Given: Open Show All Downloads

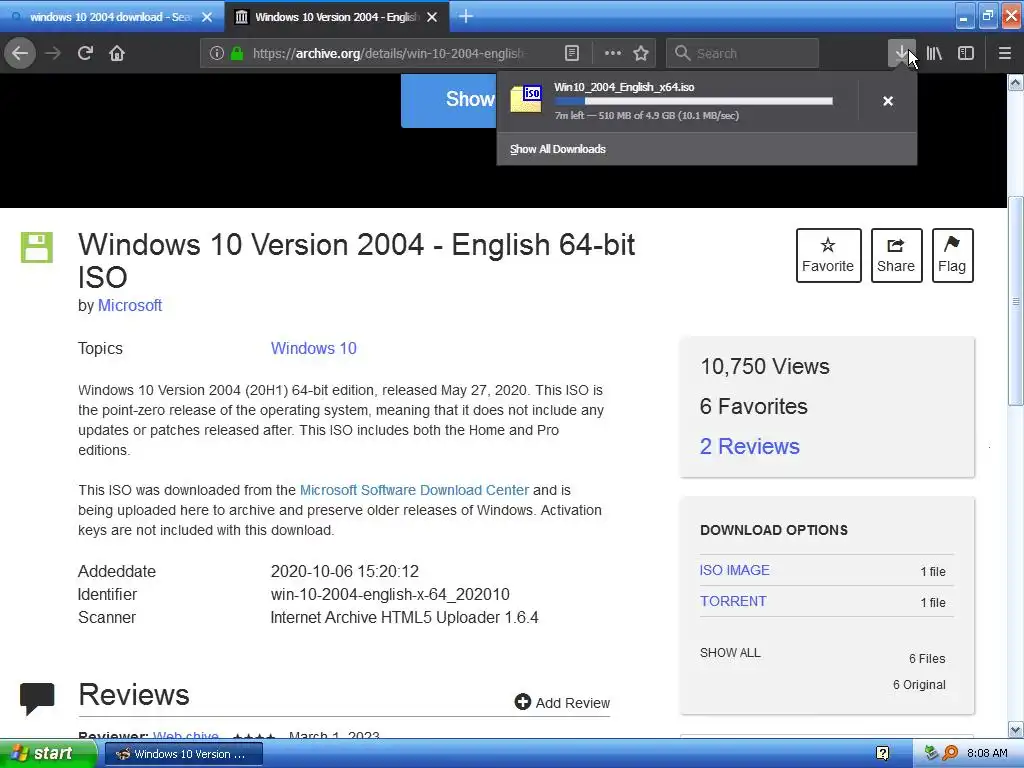Looking at the screenshot, I should (x=558, y=149).
